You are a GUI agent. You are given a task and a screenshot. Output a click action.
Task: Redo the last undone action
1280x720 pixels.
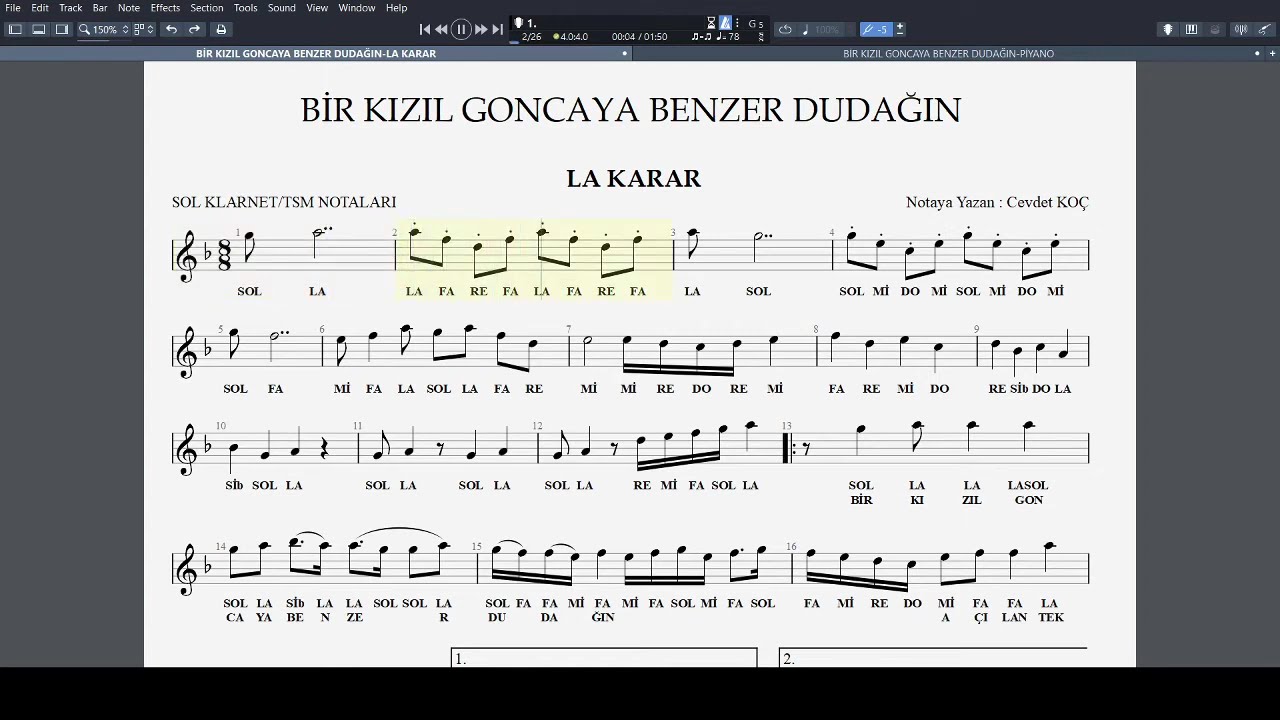click(195, 29)
